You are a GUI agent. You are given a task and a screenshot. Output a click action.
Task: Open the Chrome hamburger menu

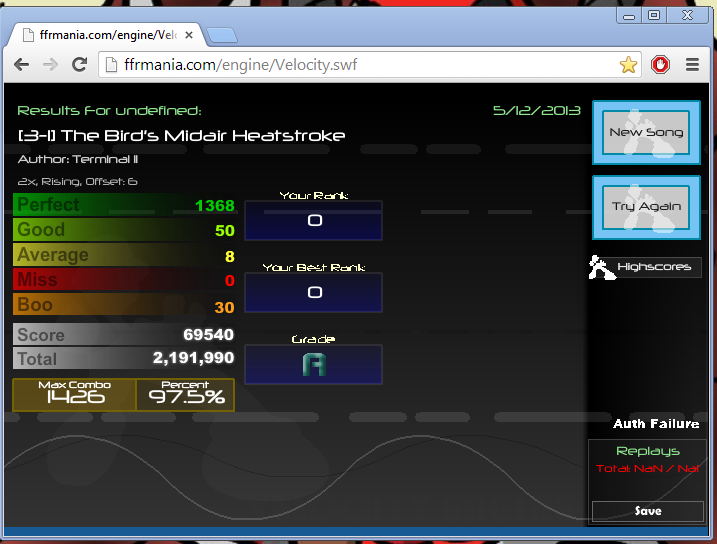coord(692,64)
